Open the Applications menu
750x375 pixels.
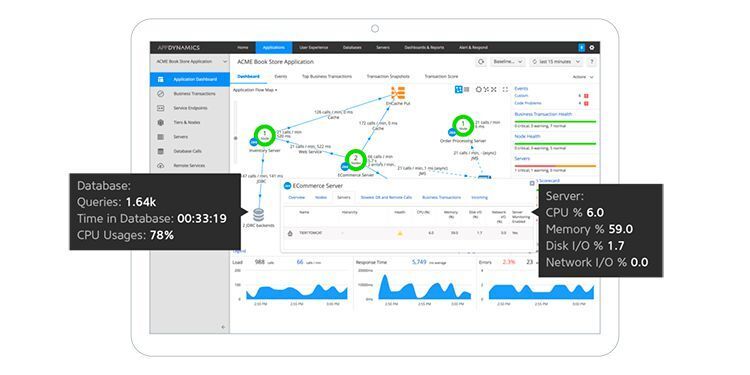click(x=274, y=47)
